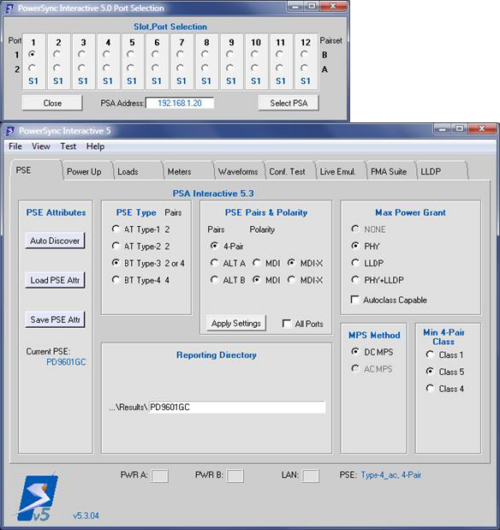
Task: Click the LAN status indicator box
Action: 310,476
